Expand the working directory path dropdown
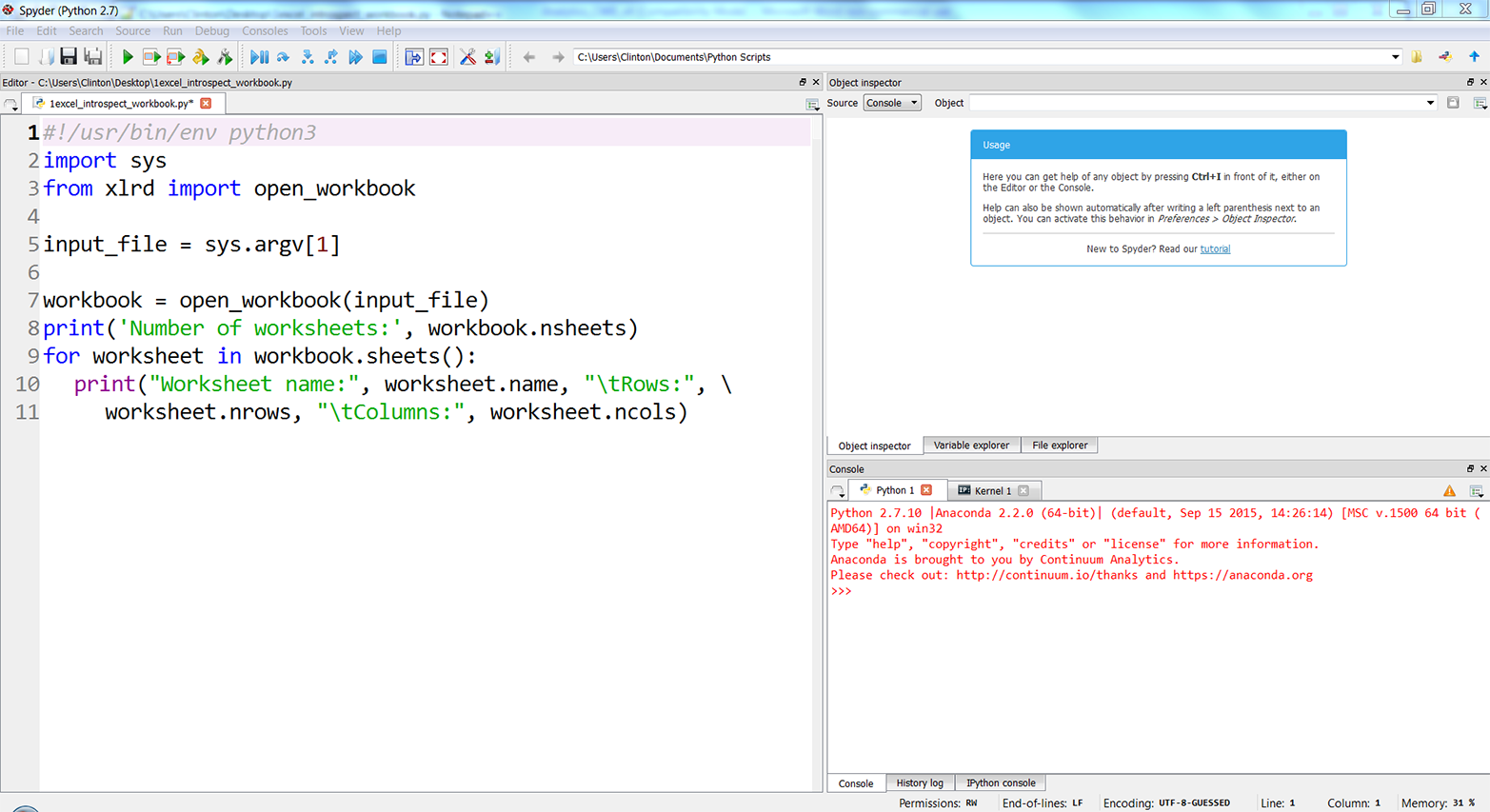 [x=1396, y=56]
